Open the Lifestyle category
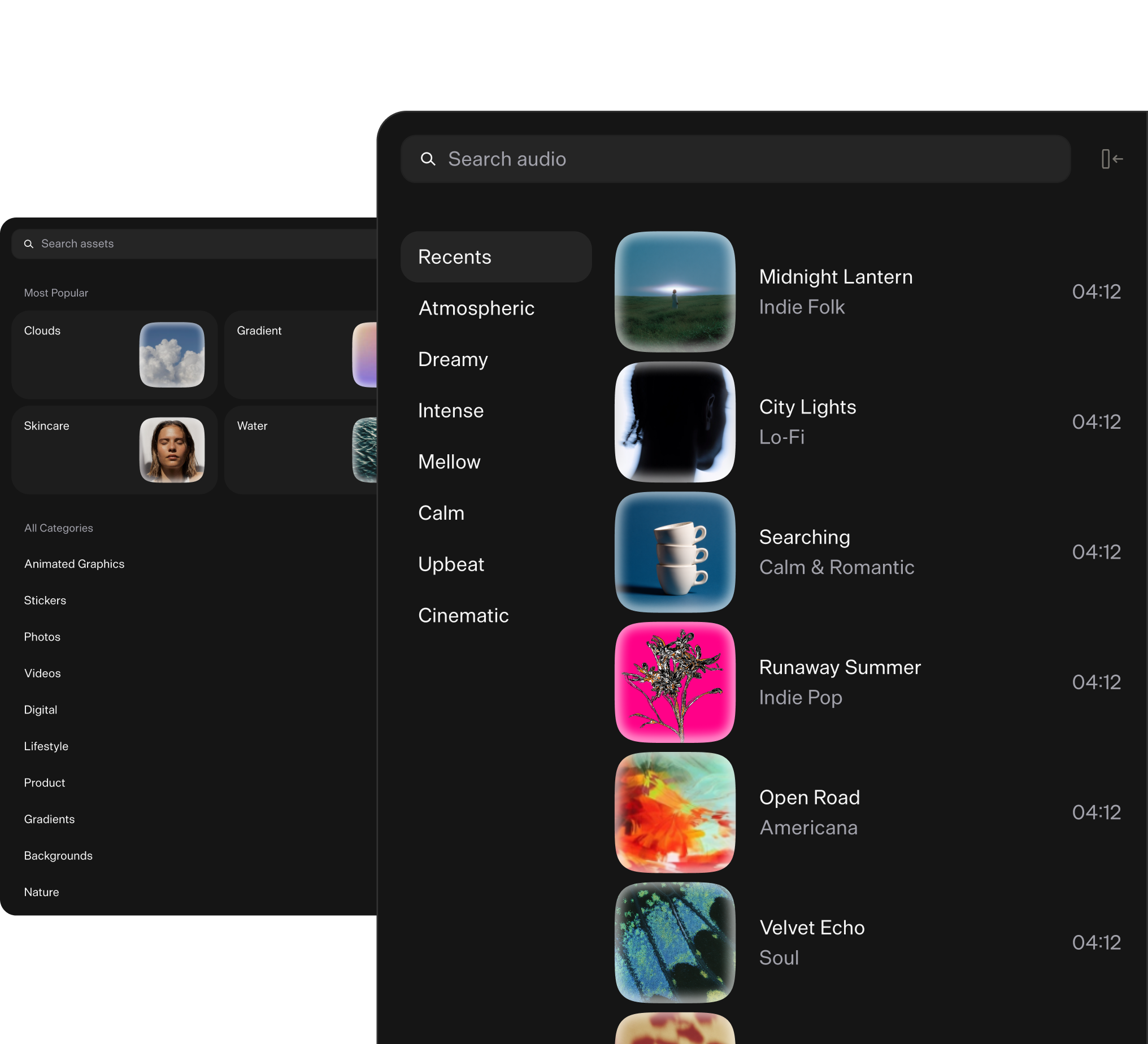The height and width of the screenshot is (1044, 1148). pyautogui.click(x=46, y=746)
